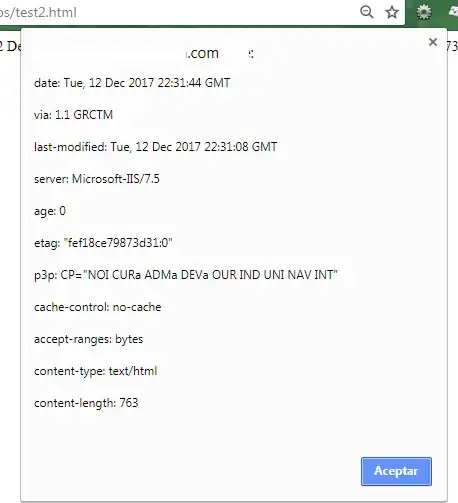Click the zoom magnifier icon in address bar
The height and width of the screenshot is (503, 458).
(x=367, y=12)
